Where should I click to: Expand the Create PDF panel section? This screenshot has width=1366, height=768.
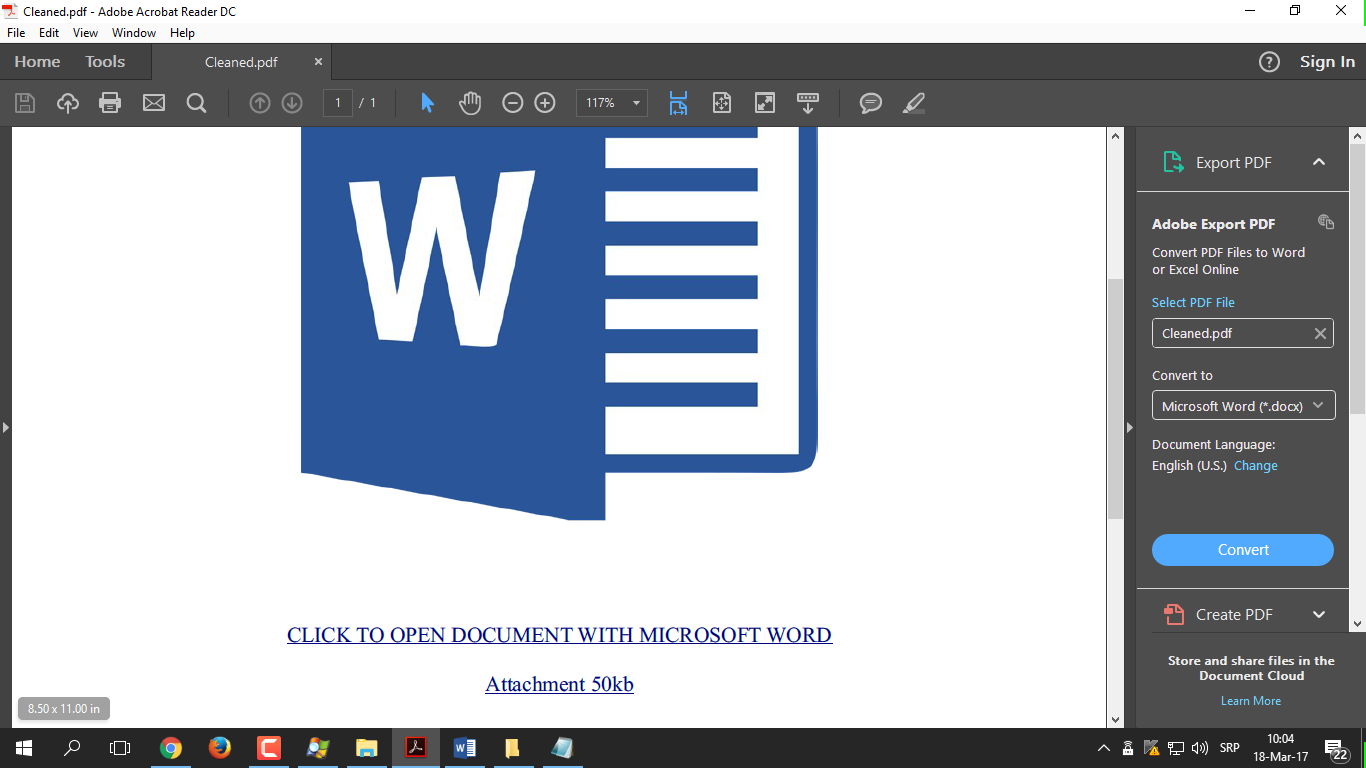(1318, 615)
